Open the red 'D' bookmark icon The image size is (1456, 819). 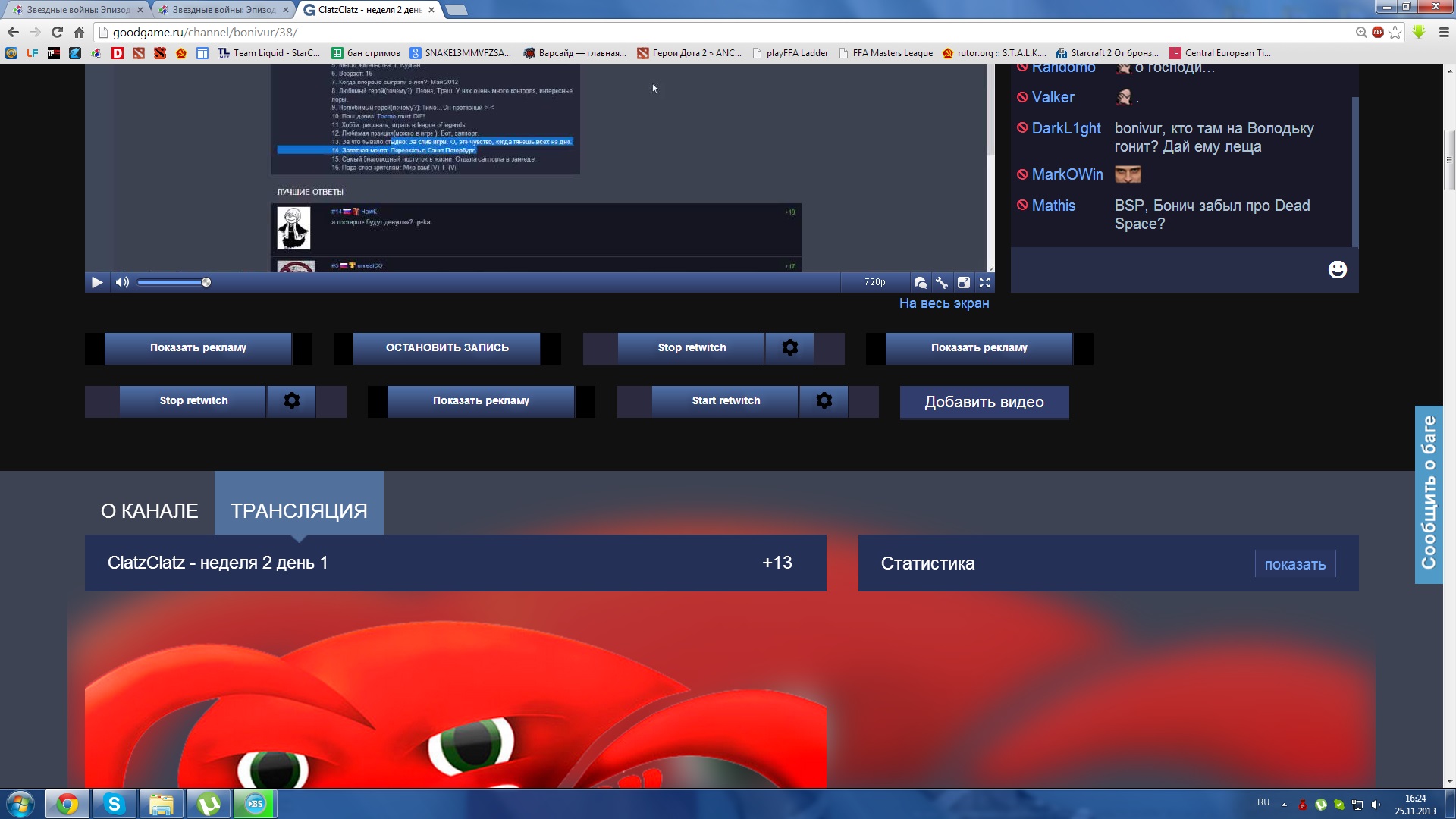[117, 53]
